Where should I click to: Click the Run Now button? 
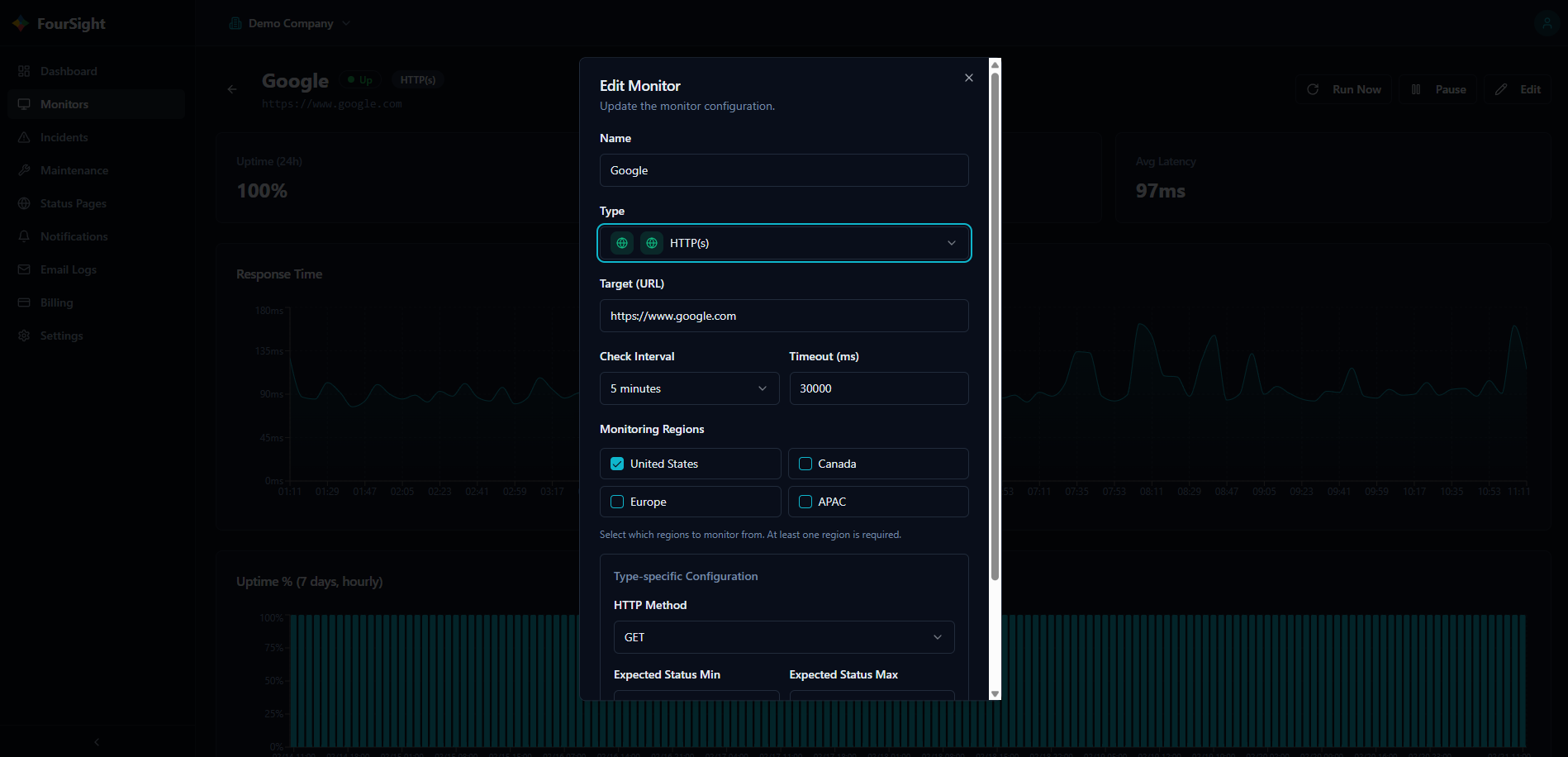coord(1343,89)
